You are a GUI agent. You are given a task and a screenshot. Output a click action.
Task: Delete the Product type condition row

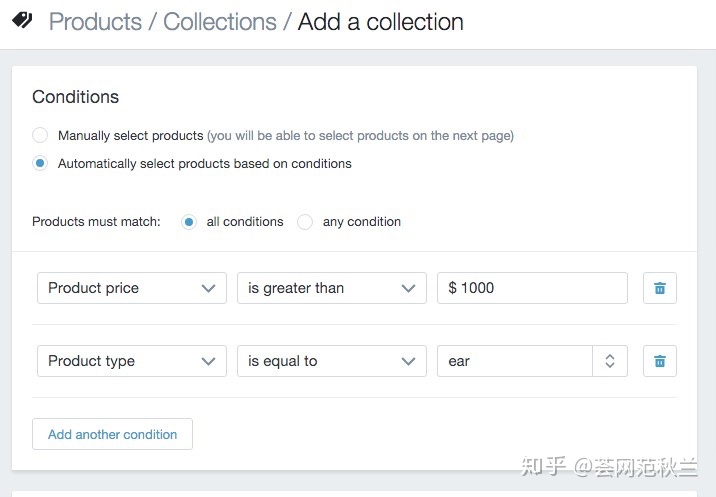tap(659, 361)
